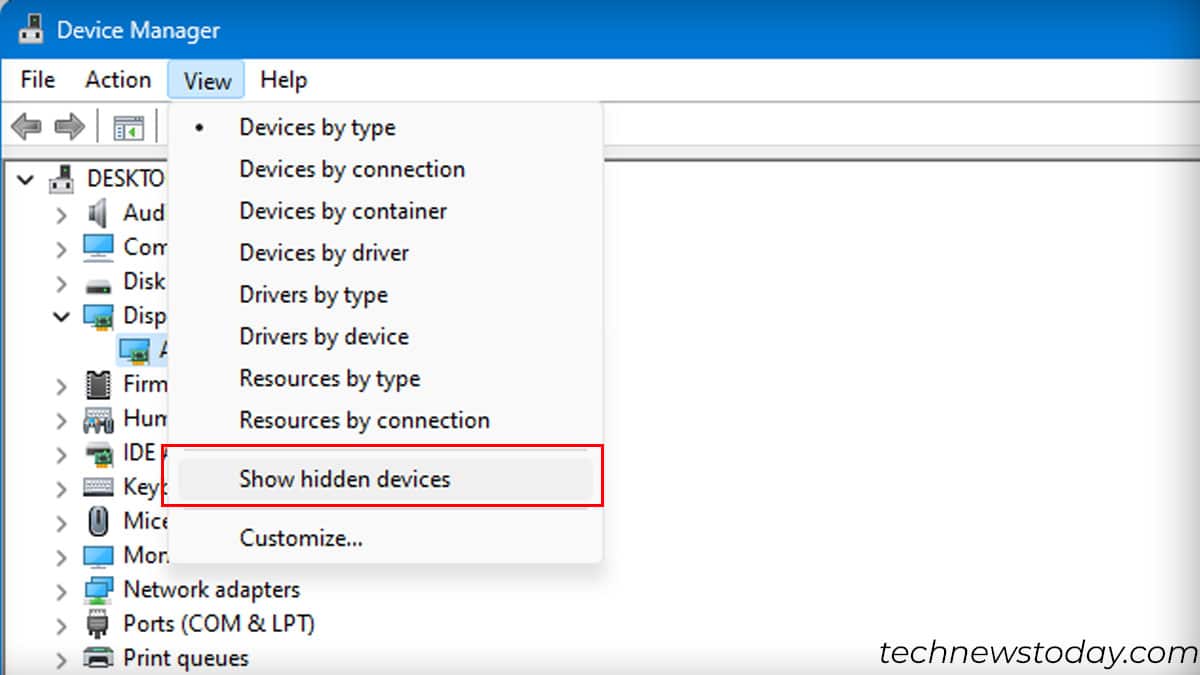Image resolution: width=1200 pixels, height=675 pixels.
Task: Click the Forward arrow toolbar icon
Action: click(69, 127)
